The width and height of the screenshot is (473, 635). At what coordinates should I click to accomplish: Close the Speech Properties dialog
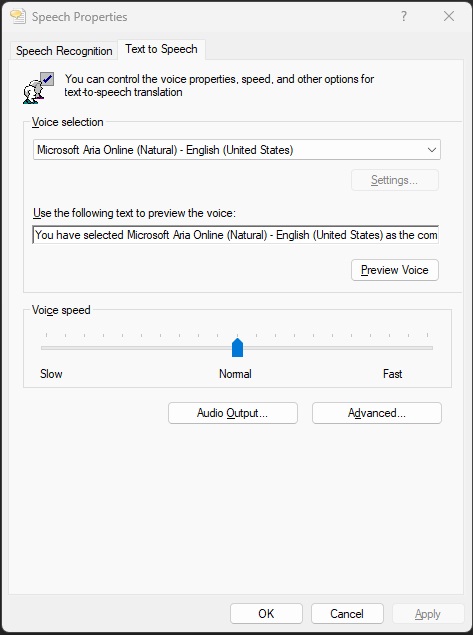[449, 16]
